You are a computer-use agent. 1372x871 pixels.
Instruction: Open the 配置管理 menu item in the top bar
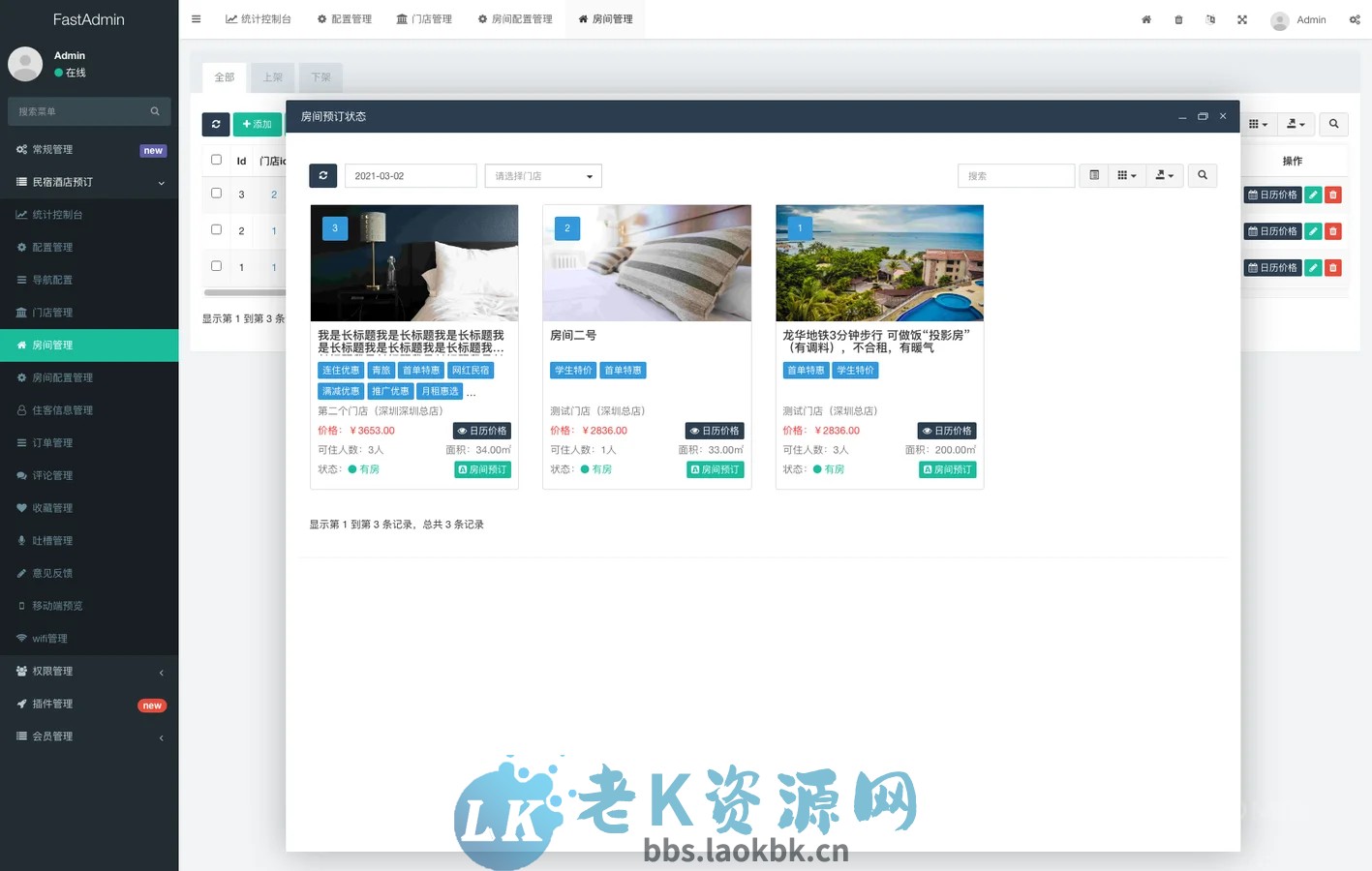pyautogui.click(x=345, y=18)
